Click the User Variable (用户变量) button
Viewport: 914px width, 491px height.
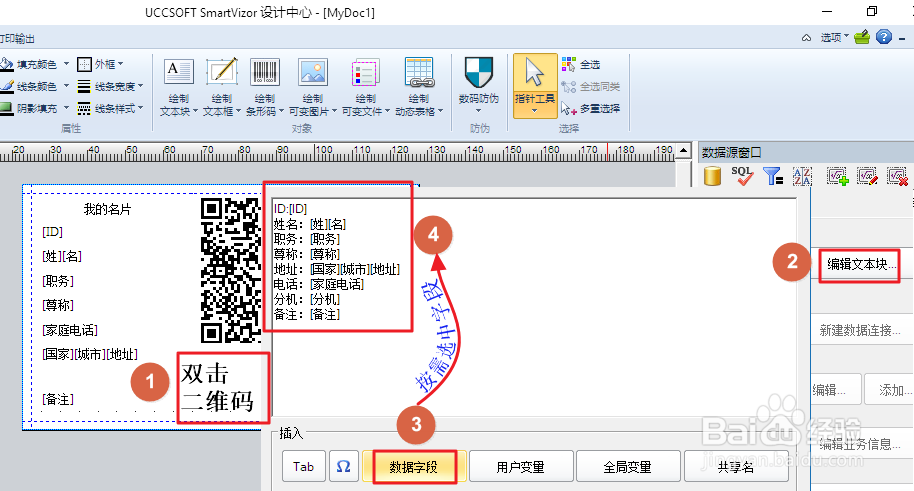pos(521,467)
